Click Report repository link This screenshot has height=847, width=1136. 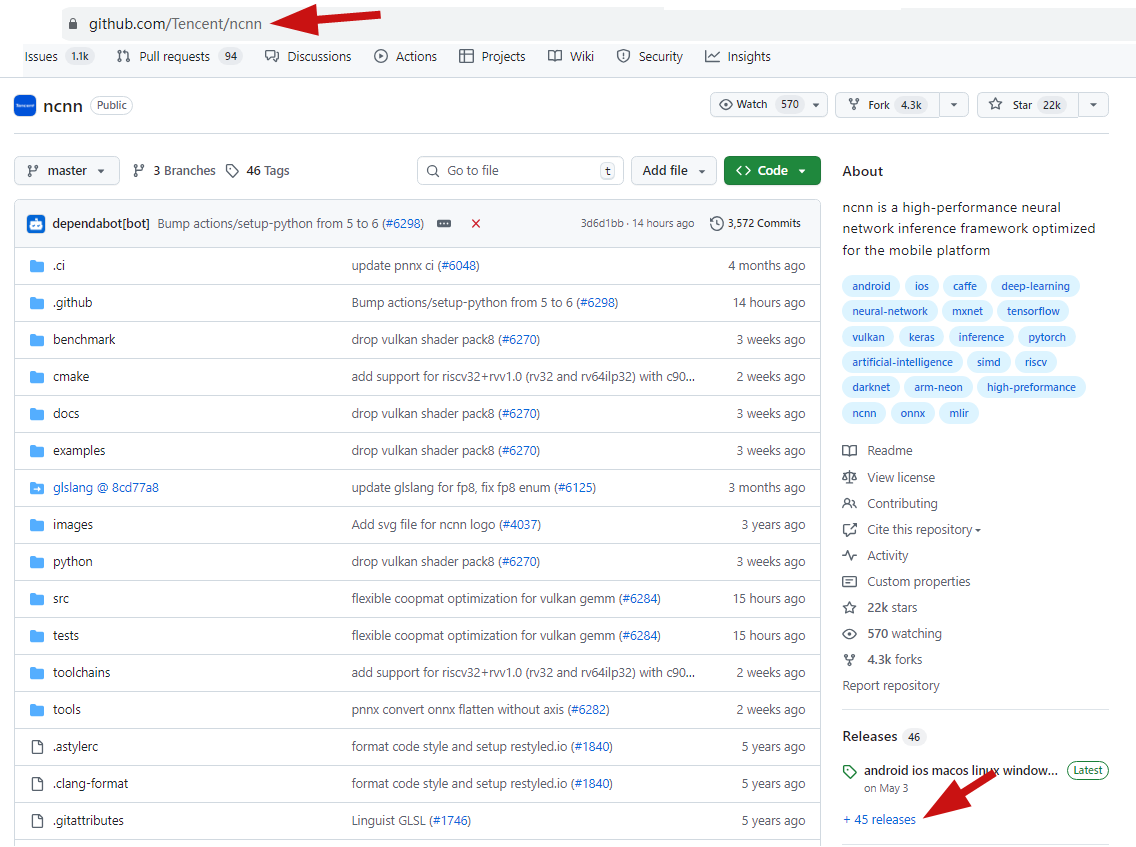pyautogui.click(x=891, y=686)
